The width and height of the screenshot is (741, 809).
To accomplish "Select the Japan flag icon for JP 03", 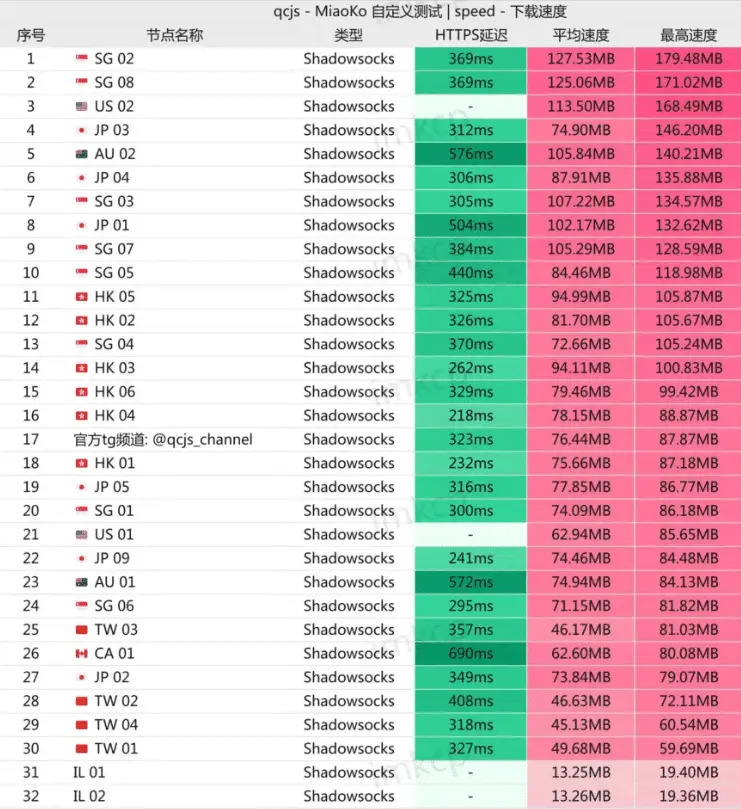I will [x=82, y=131].
